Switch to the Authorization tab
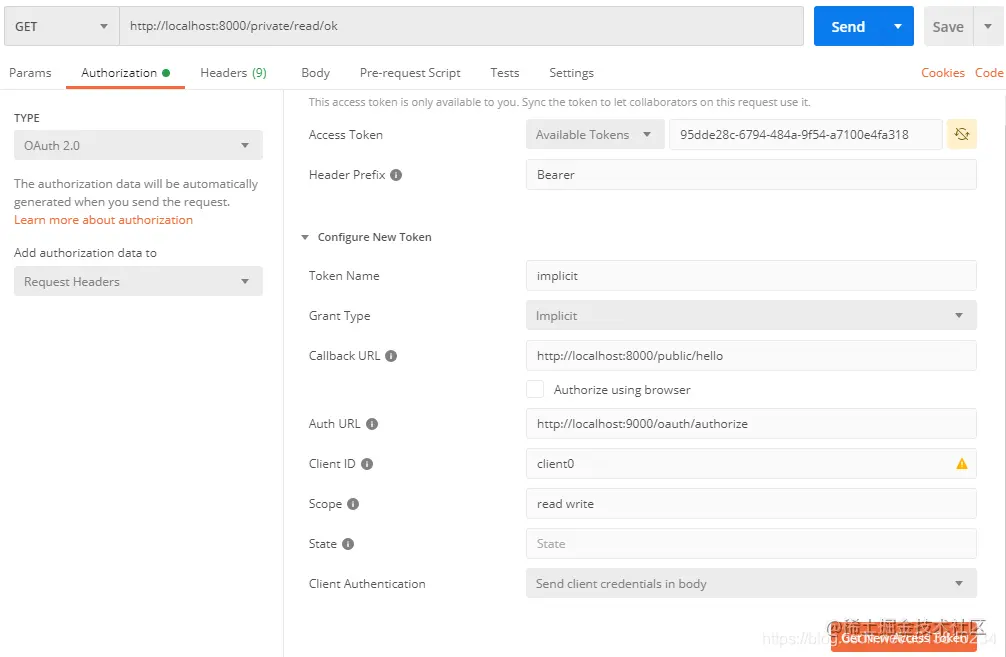This screenshot has height=657, width=1006. 125,73
